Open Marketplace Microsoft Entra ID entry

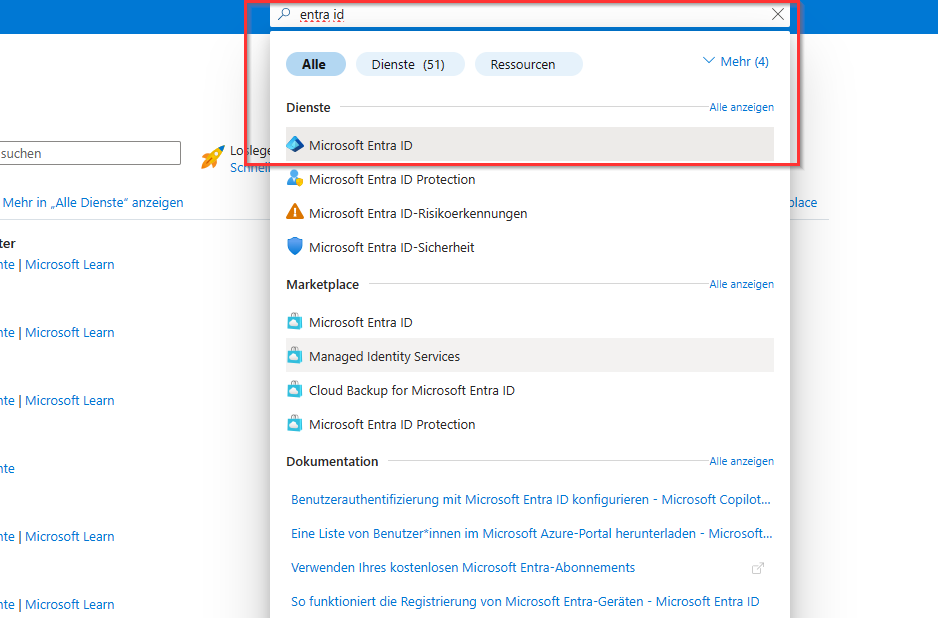[x=529, y=322]
